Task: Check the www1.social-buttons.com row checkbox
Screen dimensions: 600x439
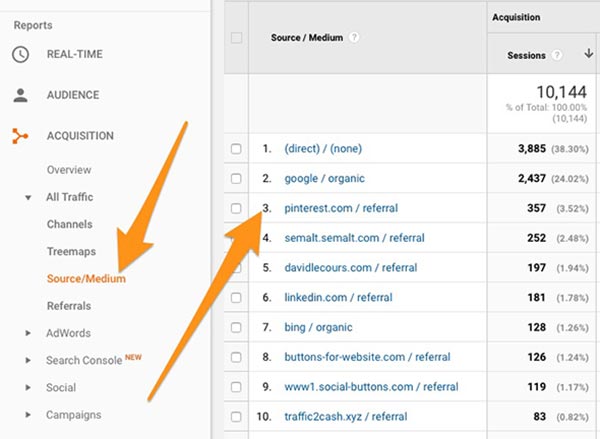Action: coord(236,387)
